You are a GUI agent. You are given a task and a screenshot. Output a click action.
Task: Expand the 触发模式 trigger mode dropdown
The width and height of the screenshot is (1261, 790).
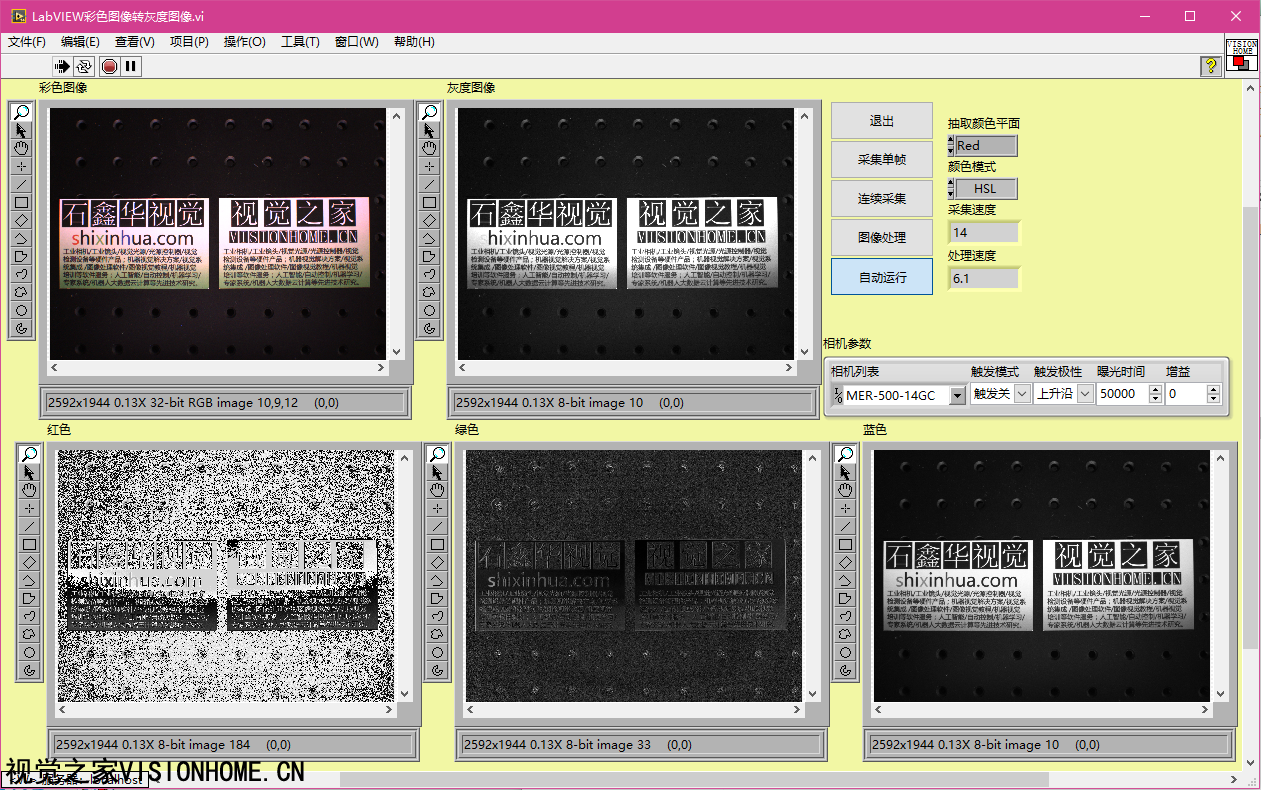pos(1022,394)
